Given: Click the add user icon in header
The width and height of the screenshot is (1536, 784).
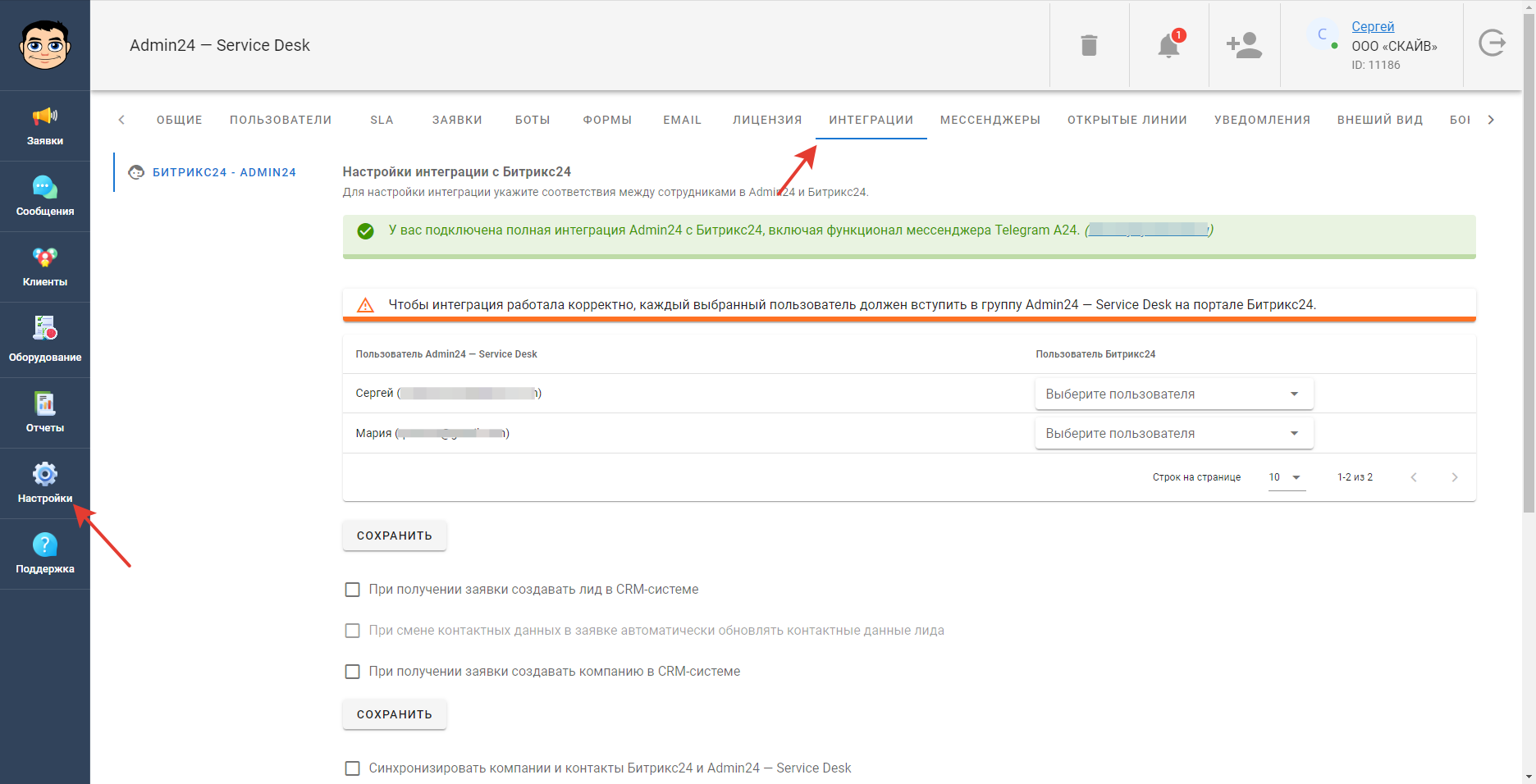Looking at the screenshot, I should pos(1245,45).
